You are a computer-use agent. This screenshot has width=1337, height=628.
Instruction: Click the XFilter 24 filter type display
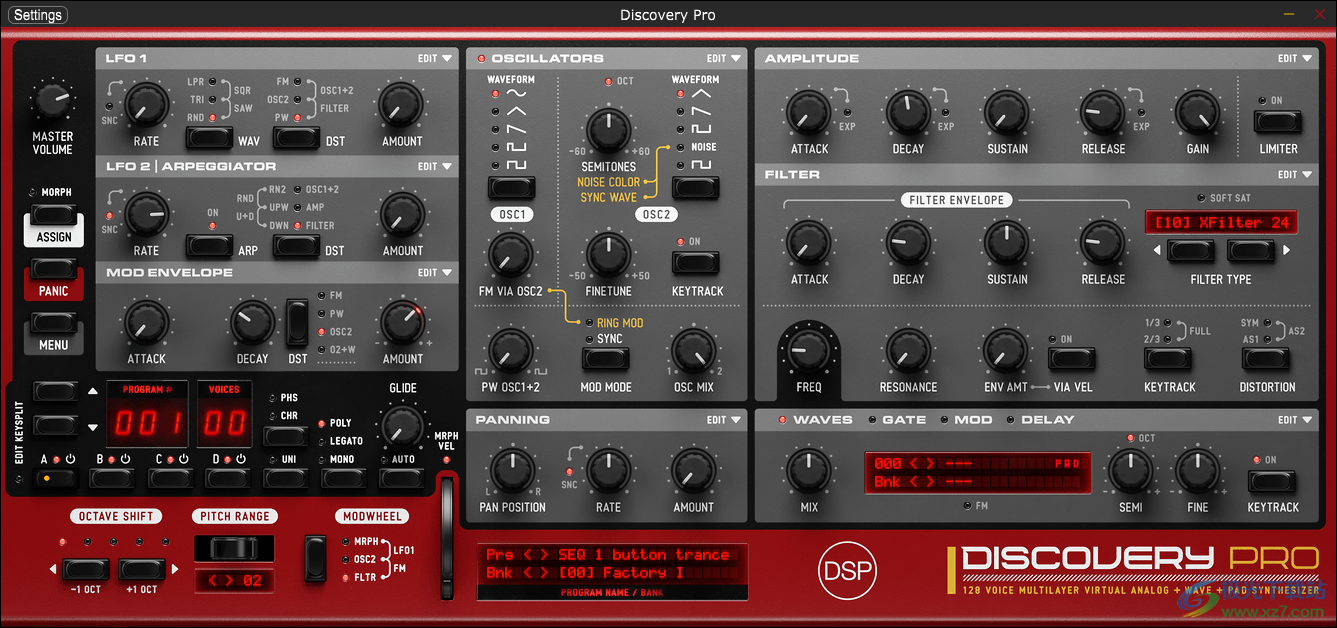[1221, 221]
